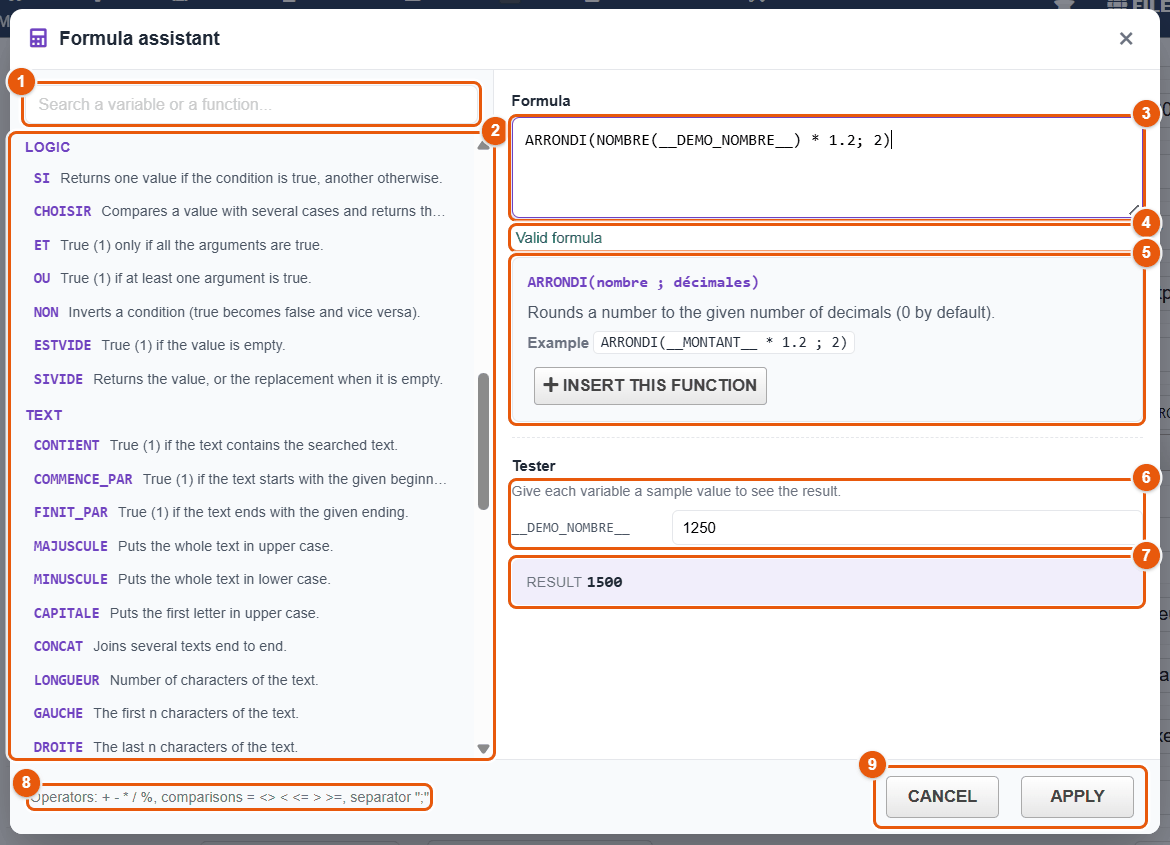Choose the ESTVIDE function
This screenshot has width=1170, height=845.
click(160, 346)
